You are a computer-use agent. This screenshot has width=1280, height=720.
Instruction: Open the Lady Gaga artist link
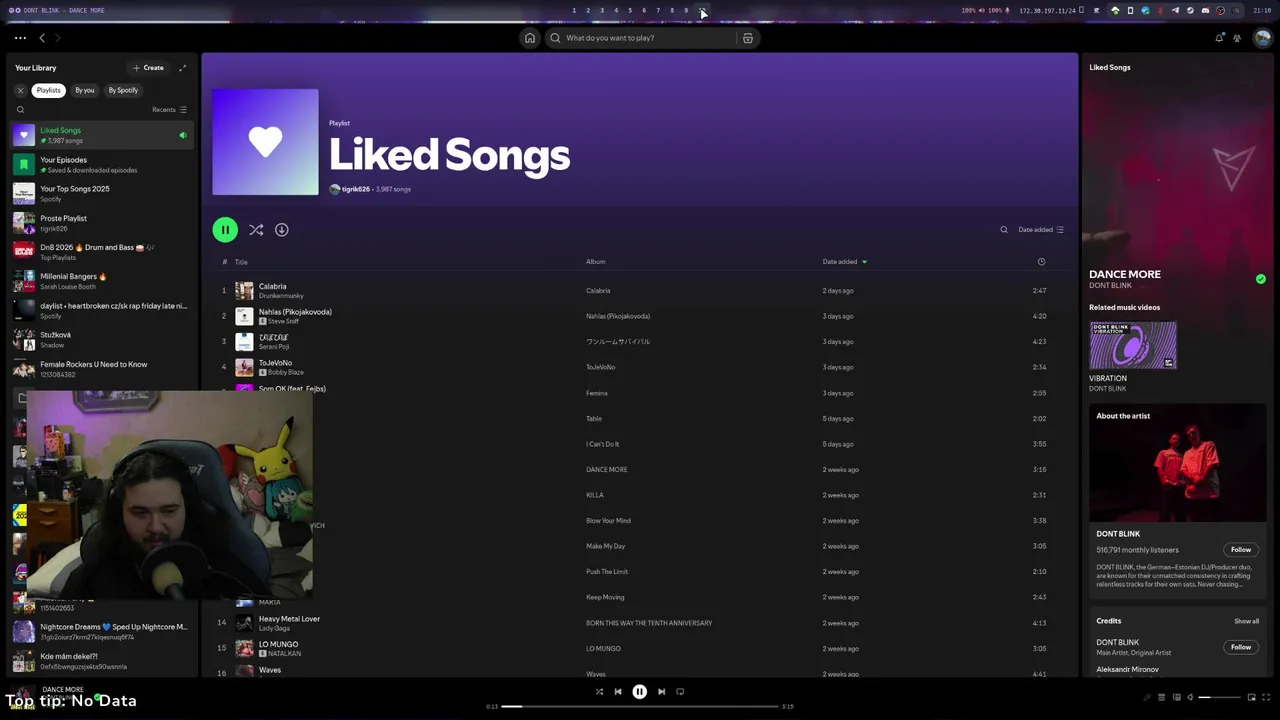point(274,629)
